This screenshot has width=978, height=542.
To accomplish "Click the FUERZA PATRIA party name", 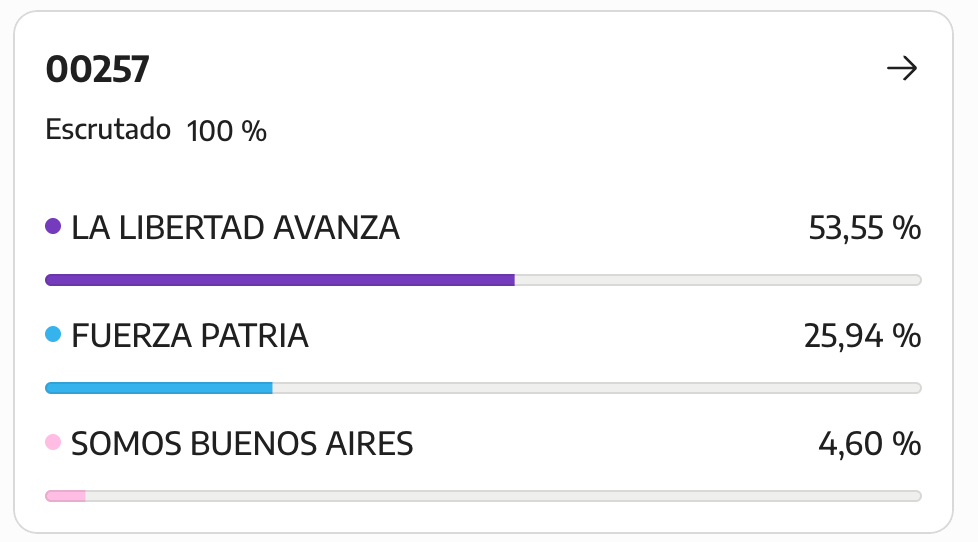I will pos(190,336).
